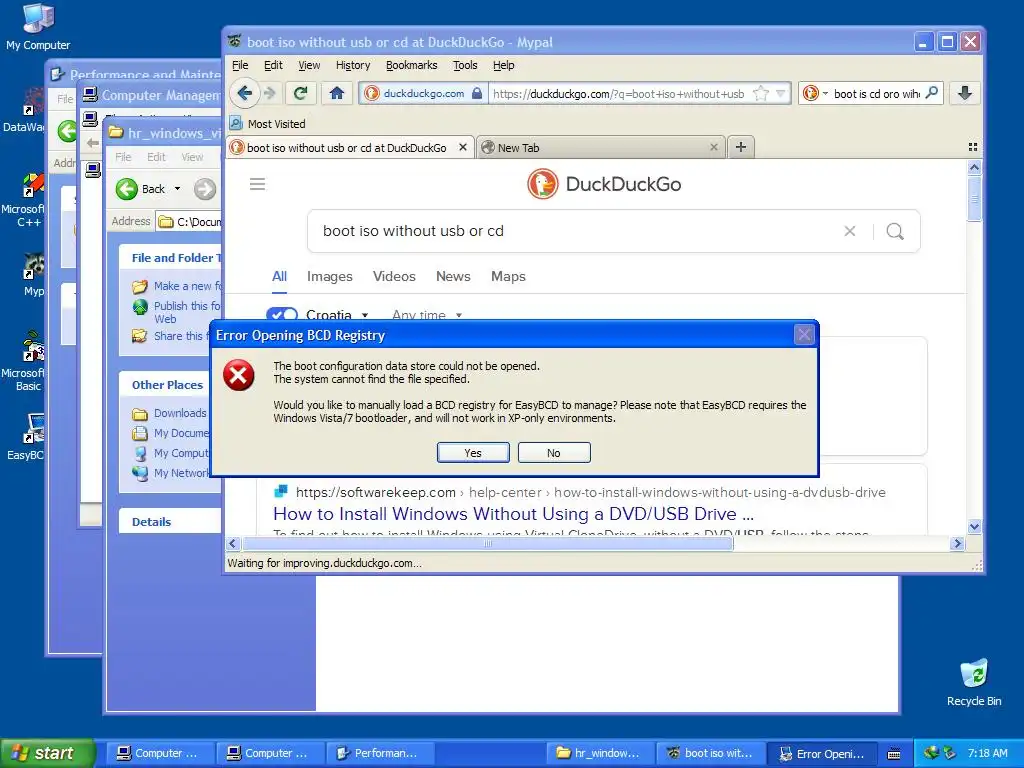Open the Any time filter dropdown
The width and height of the screenshot is (1024, 768).
coord(427,314)
